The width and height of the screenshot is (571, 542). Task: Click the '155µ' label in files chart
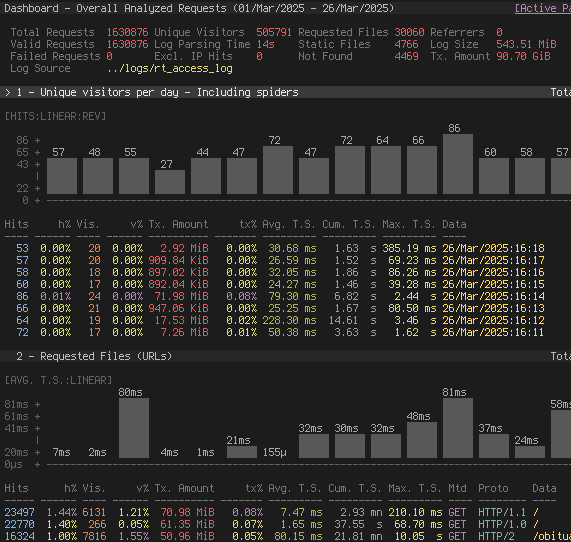[275, 452]
